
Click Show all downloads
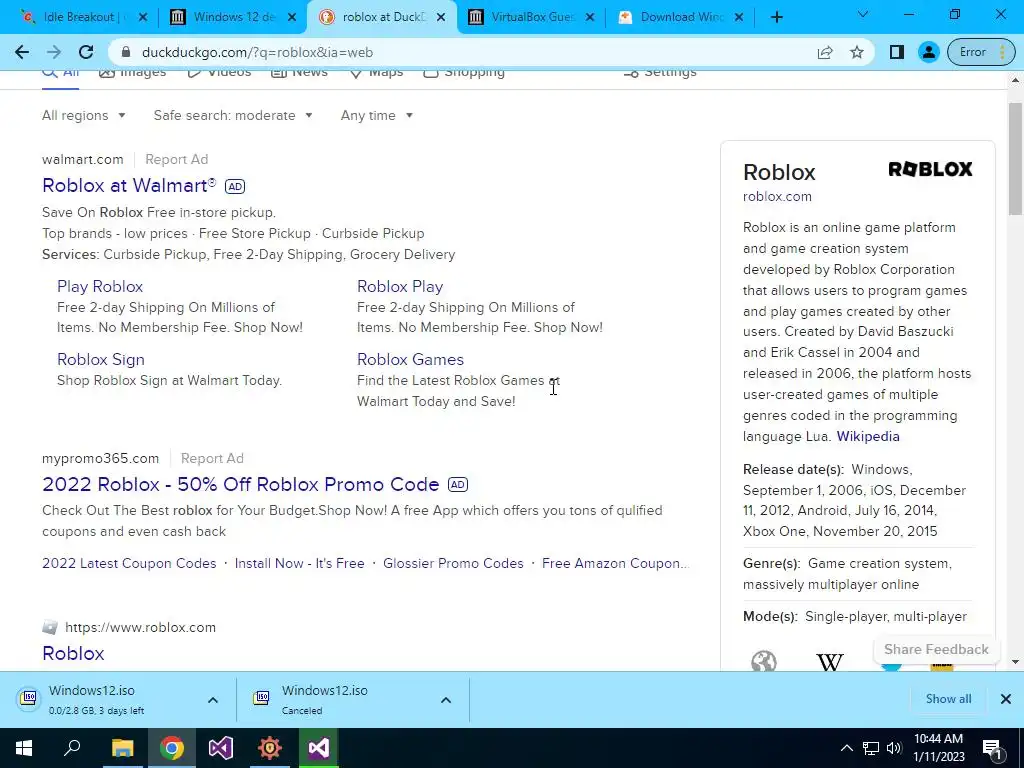click(948, 699)
